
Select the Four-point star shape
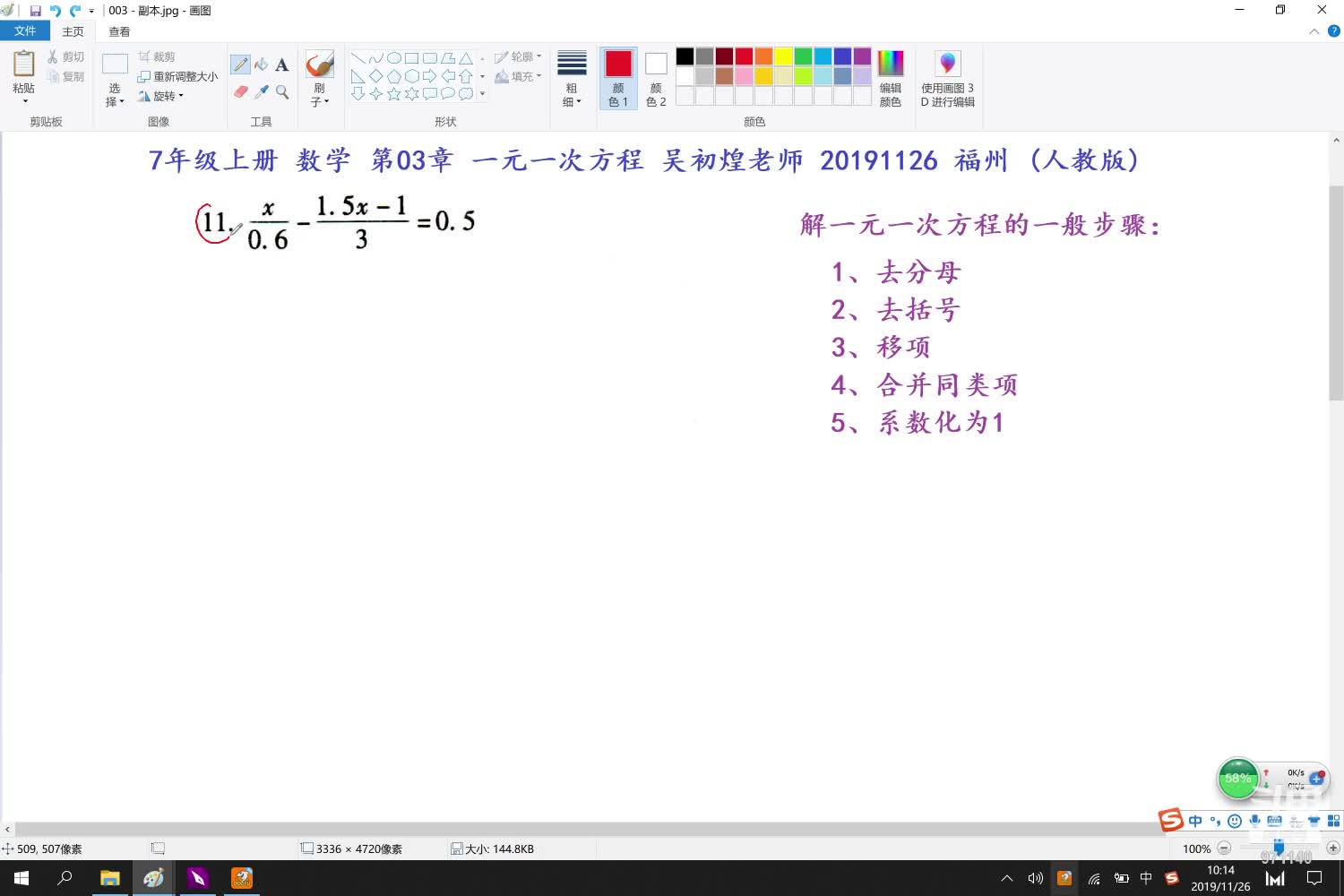click(x=376, y=93)
